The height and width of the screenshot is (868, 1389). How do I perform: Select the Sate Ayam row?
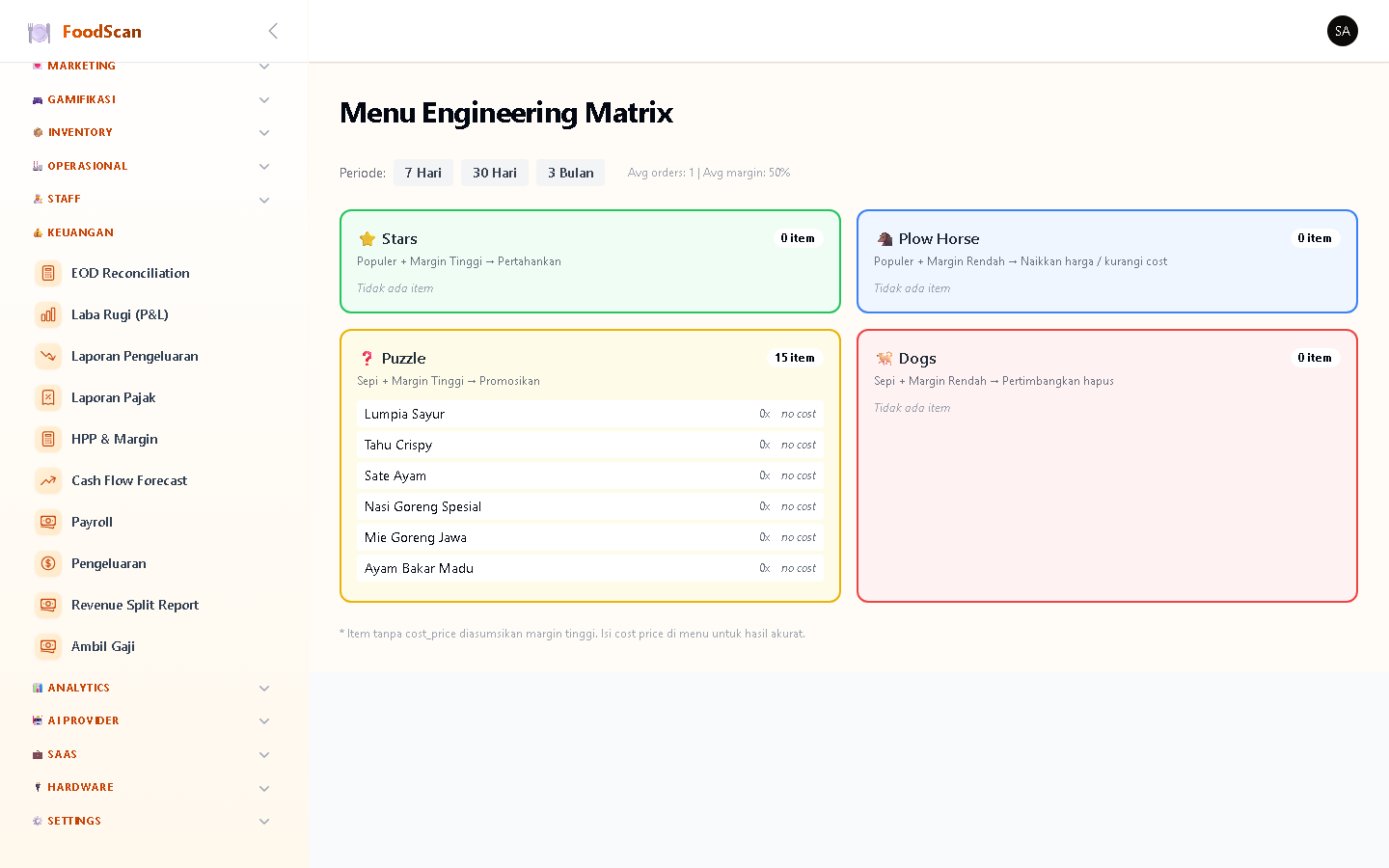(x=590, y=475)
